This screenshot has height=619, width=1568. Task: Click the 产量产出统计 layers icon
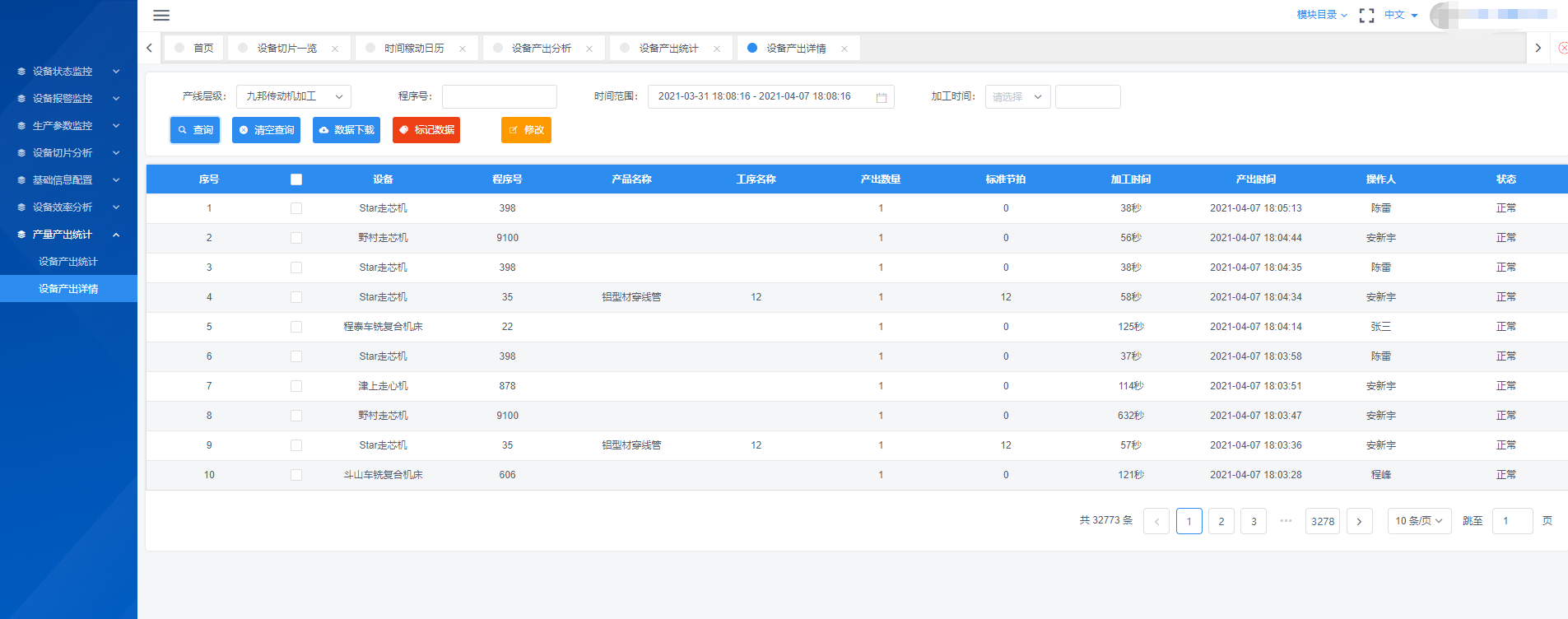tap(21, 235)
